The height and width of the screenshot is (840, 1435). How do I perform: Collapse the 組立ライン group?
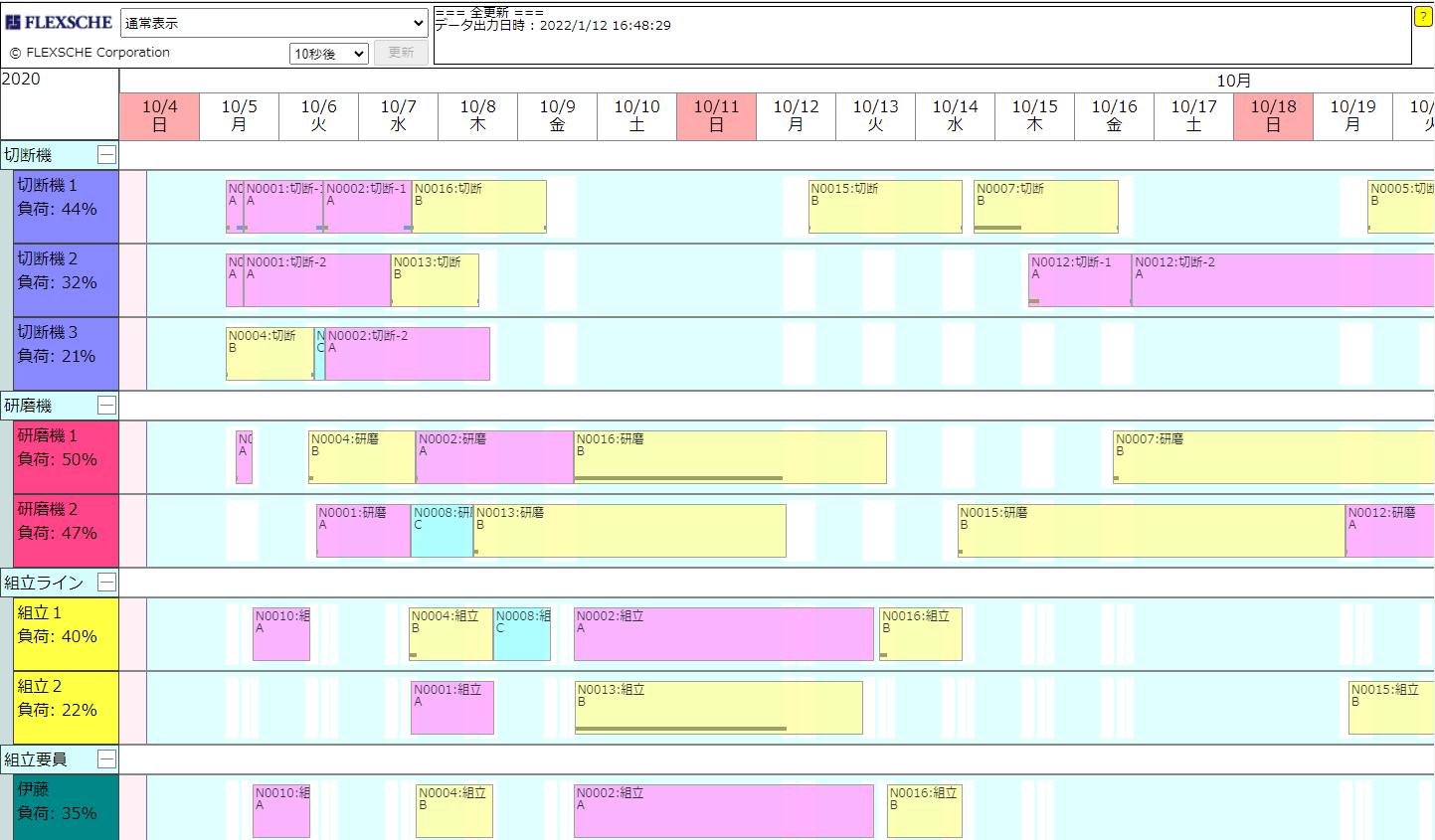[x=106, y=583]
